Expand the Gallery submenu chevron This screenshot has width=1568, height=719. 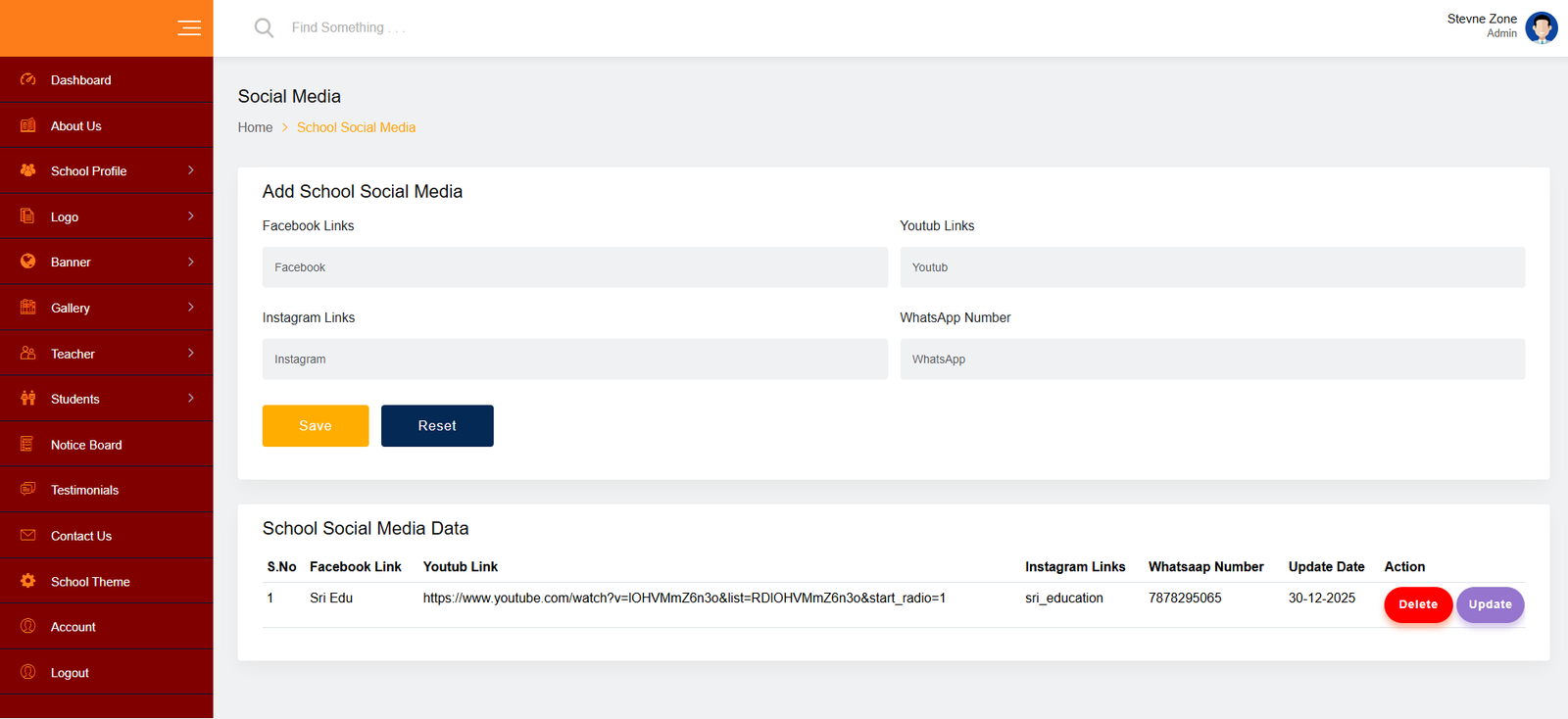[191, 308]
